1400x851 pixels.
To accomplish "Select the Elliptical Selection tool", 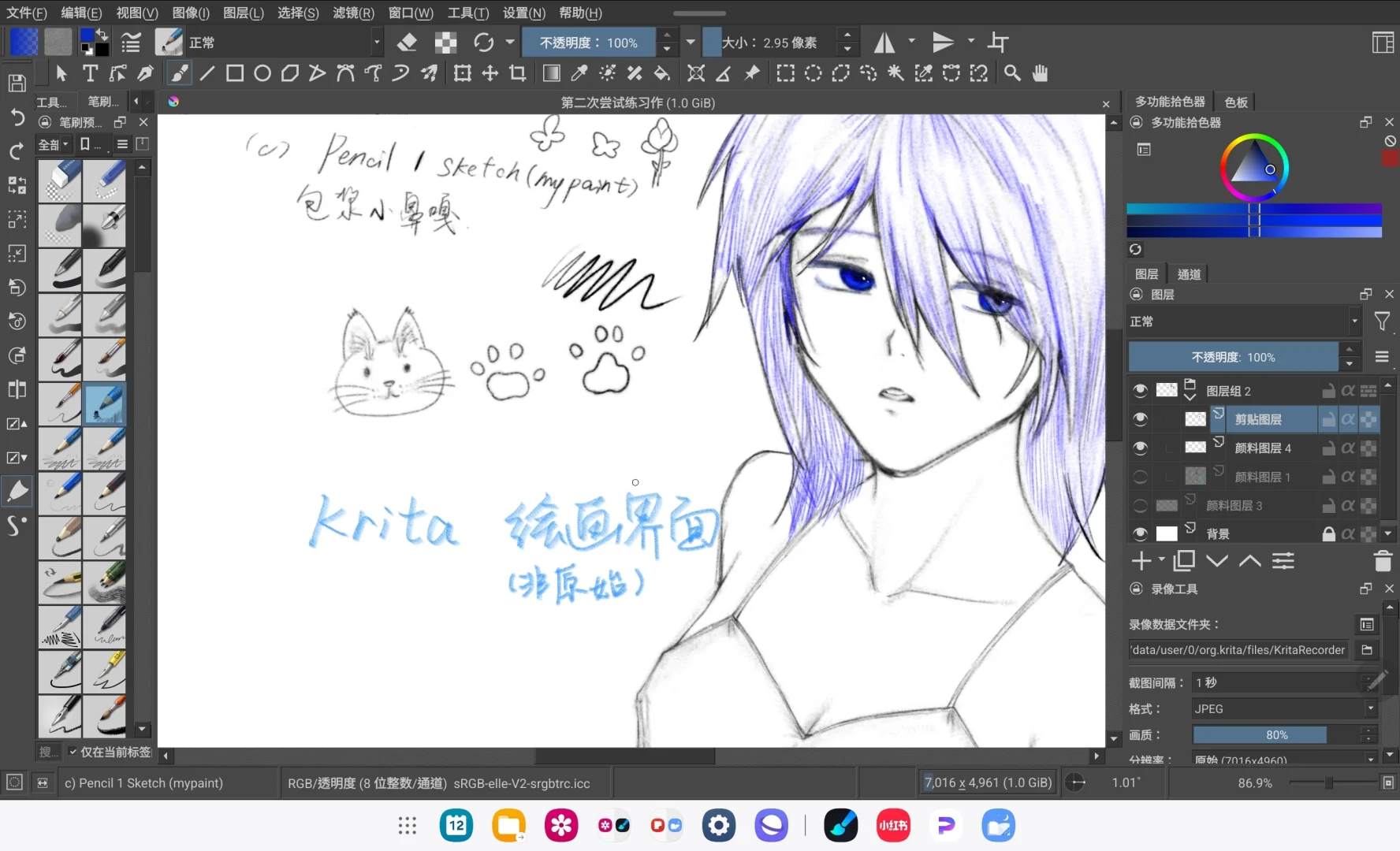I will pyautogui.click(x=813, y=73).
